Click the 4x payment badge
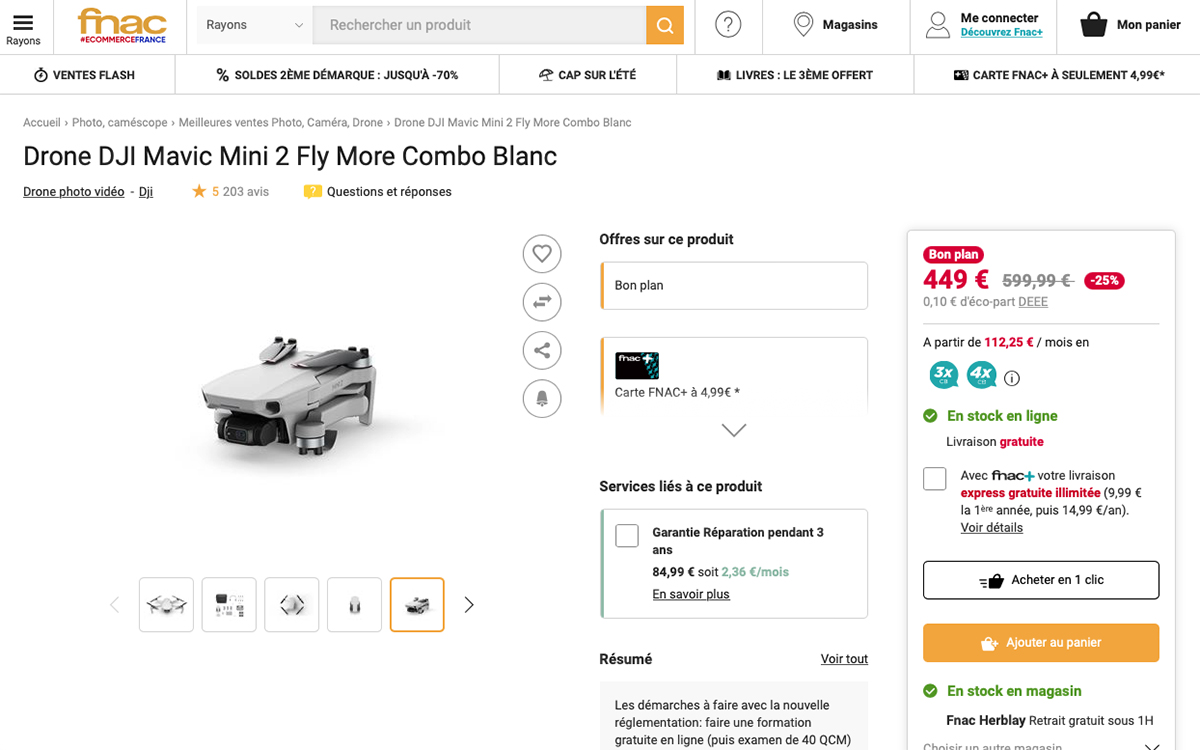The image size is (1200, 750). (981, 375)
